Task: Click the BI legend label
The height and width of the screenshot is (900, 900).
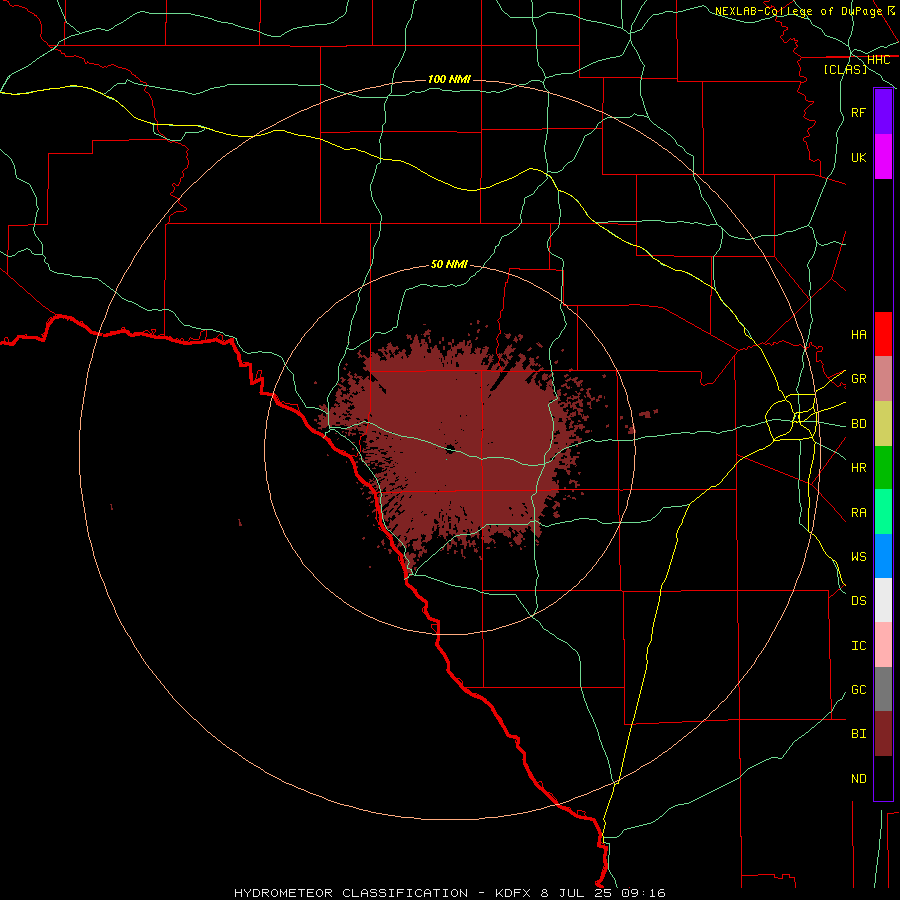Action: (x=858, y=734)
